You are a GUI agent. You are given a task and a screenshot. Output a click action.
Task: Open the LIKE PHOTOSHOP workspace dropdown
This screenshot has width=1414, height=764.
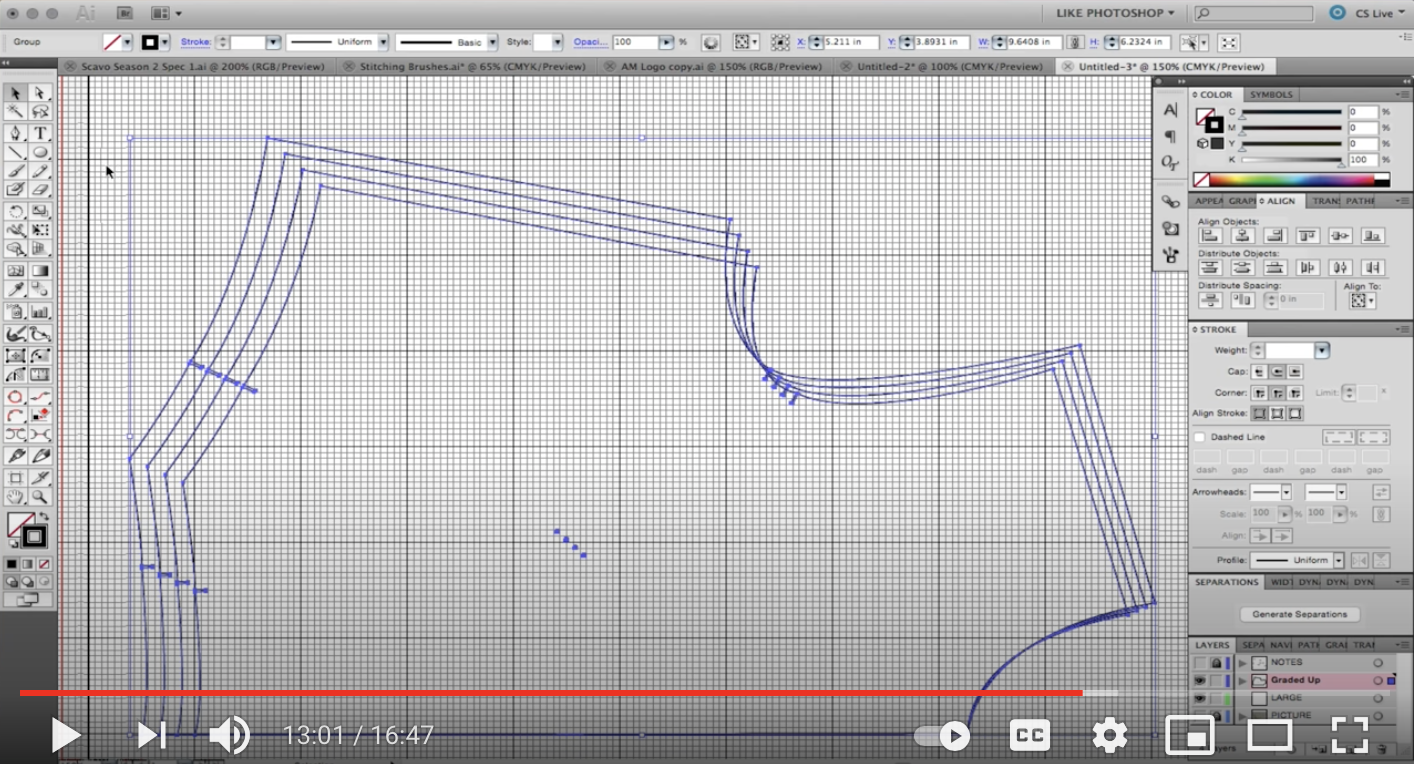pos(1116,13)
